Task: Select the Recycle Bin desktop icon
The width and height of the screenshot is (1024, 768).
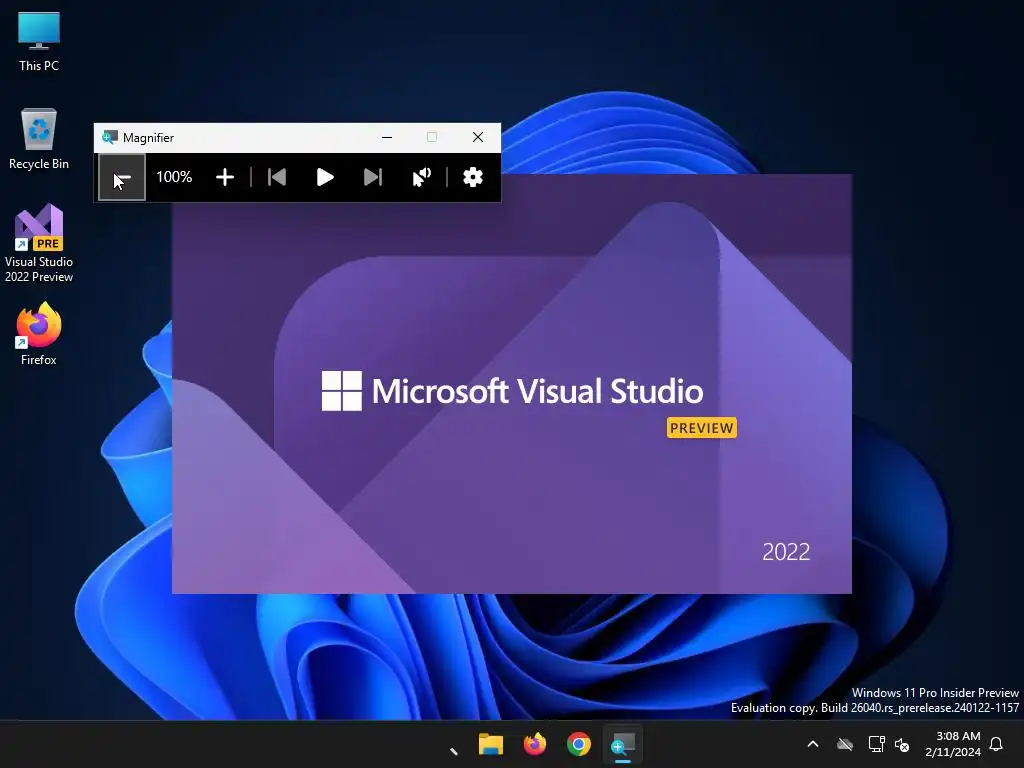Action: click(x=39, y=139)
